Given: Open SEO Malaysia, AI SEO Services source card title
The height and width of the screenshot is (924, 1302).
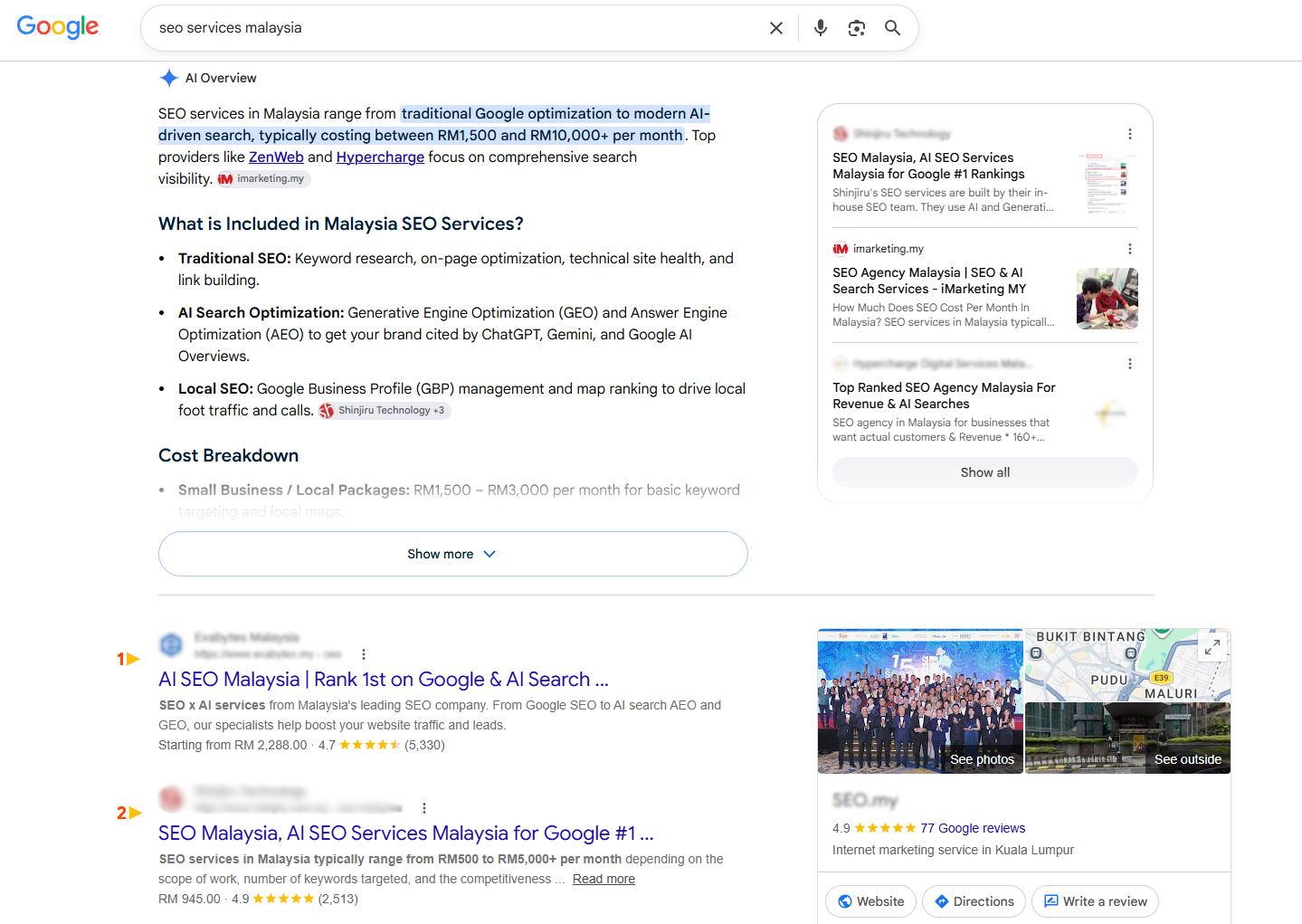Looking at the screenshot, I should click(929, 166).
